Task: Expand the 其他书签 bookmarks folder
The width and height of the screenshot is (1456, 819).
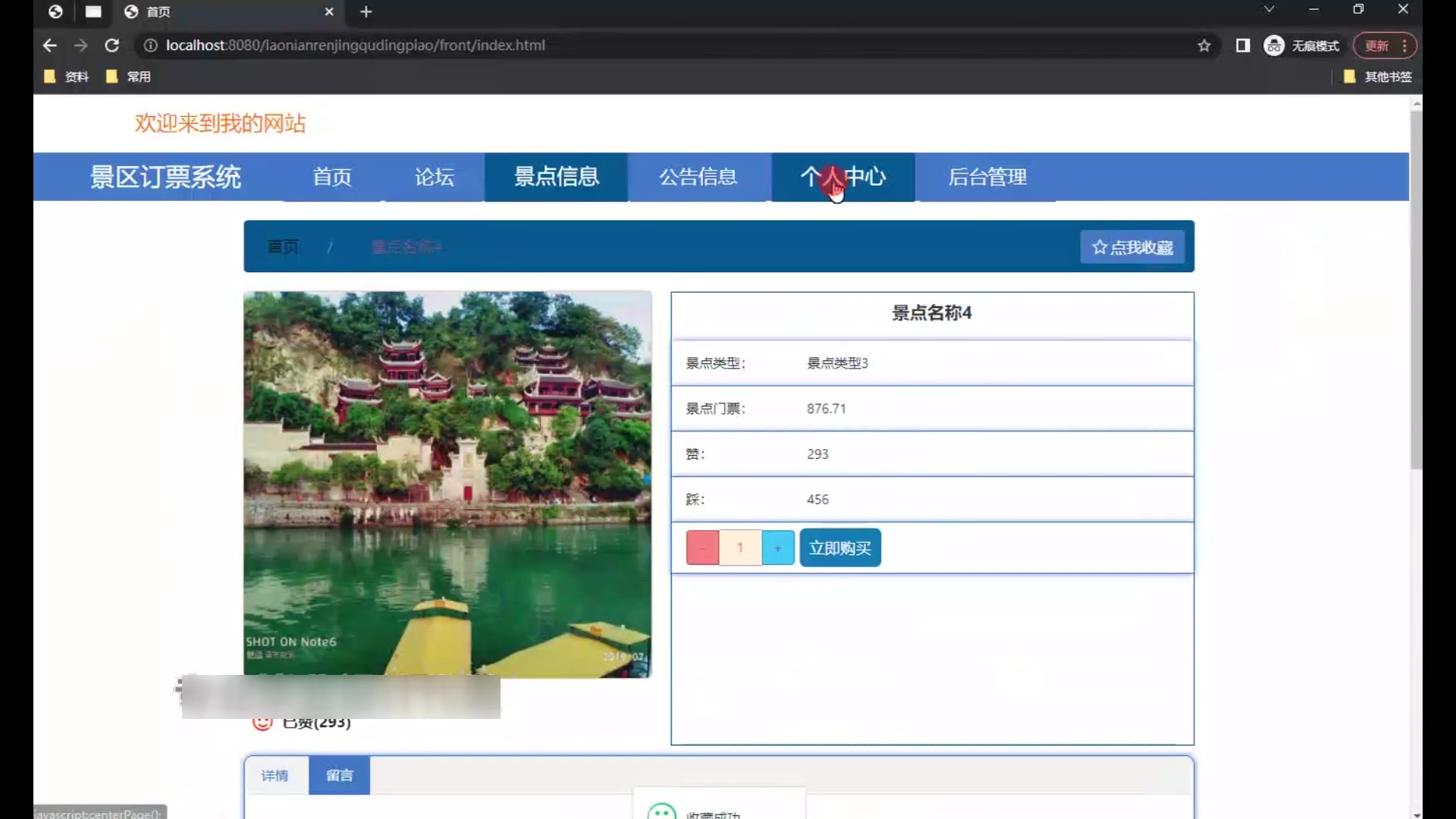Action: (x=1377, y=77)
